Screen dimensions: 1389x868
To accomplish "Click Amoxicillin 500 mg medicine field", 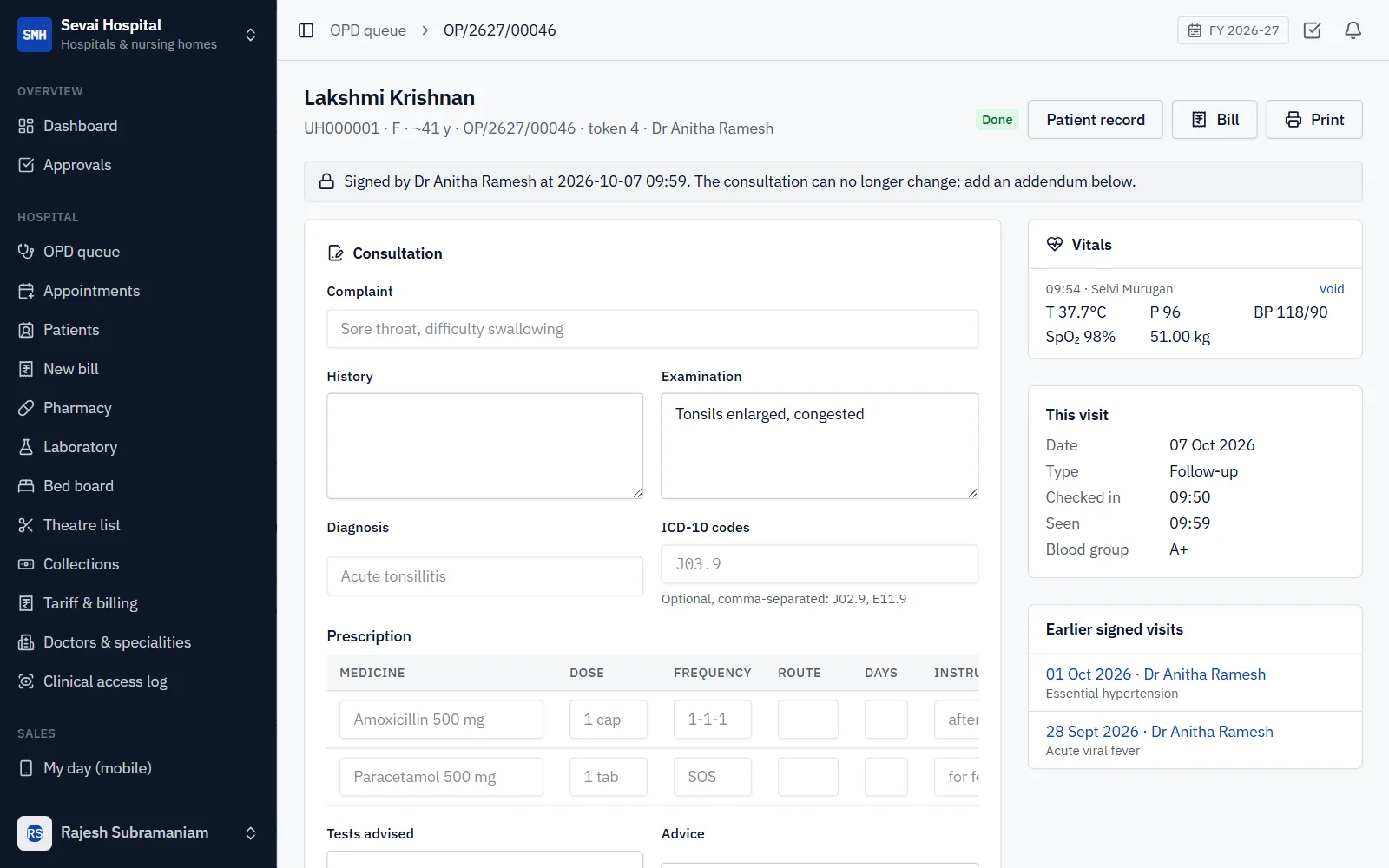I will point(441,720).
